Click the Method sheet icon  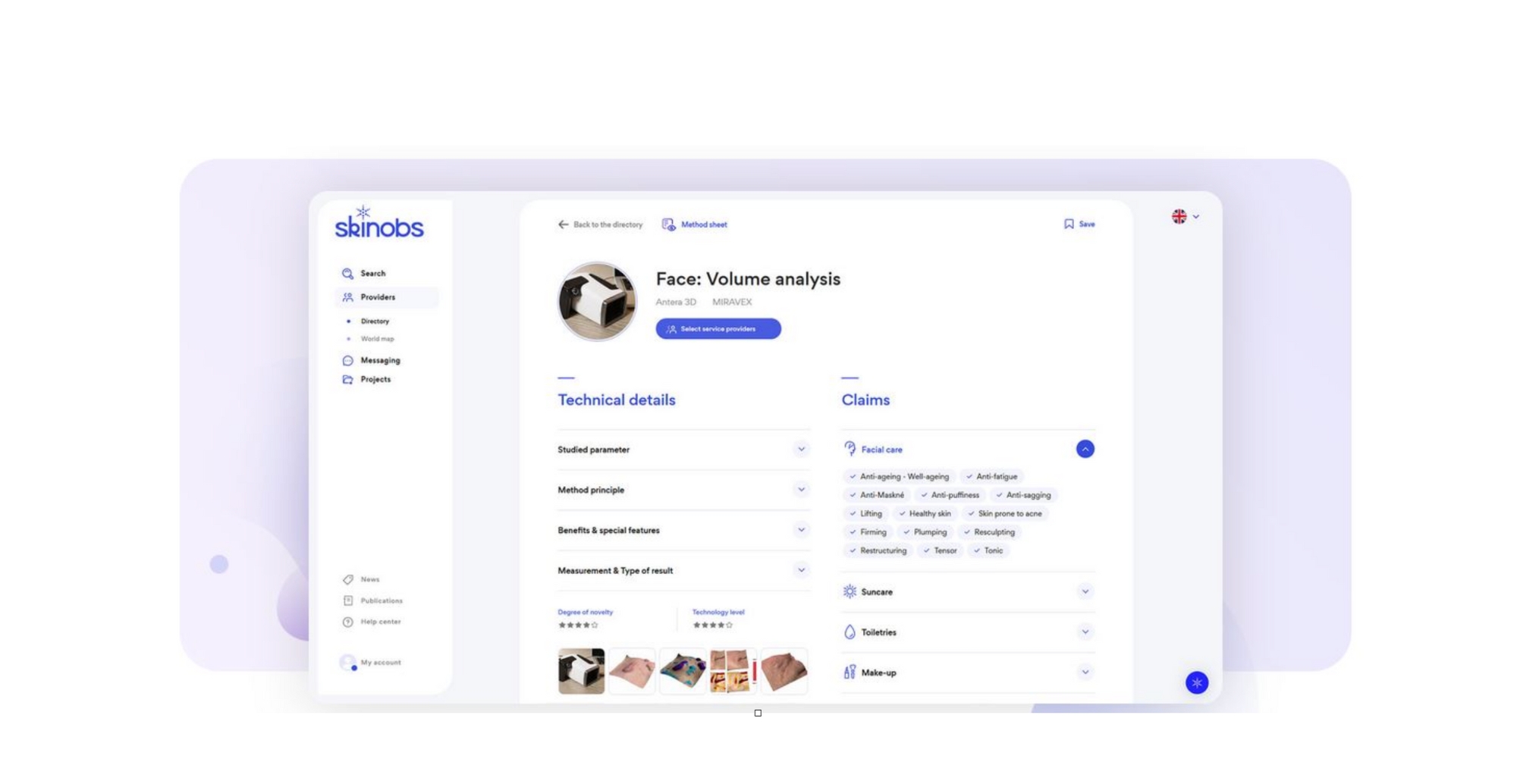[x=668, y=224]
